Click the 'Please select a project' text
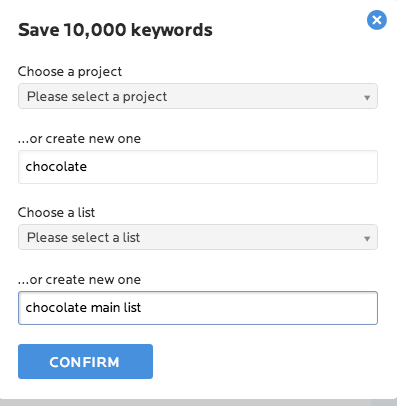Screen dimensions: 397x406 (97, 97)
